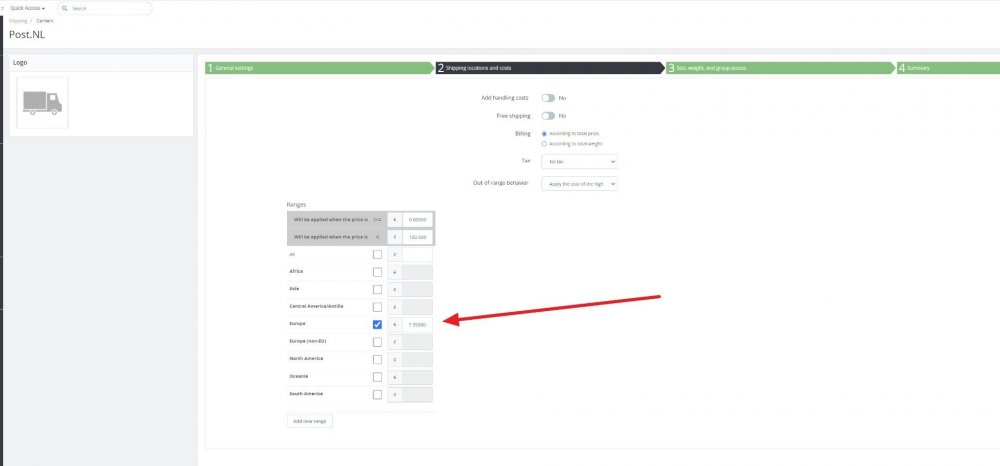Select step 2 Shipping locations and costs
The width and height of the screenshot is (1000, 466).
coord(550,68)
